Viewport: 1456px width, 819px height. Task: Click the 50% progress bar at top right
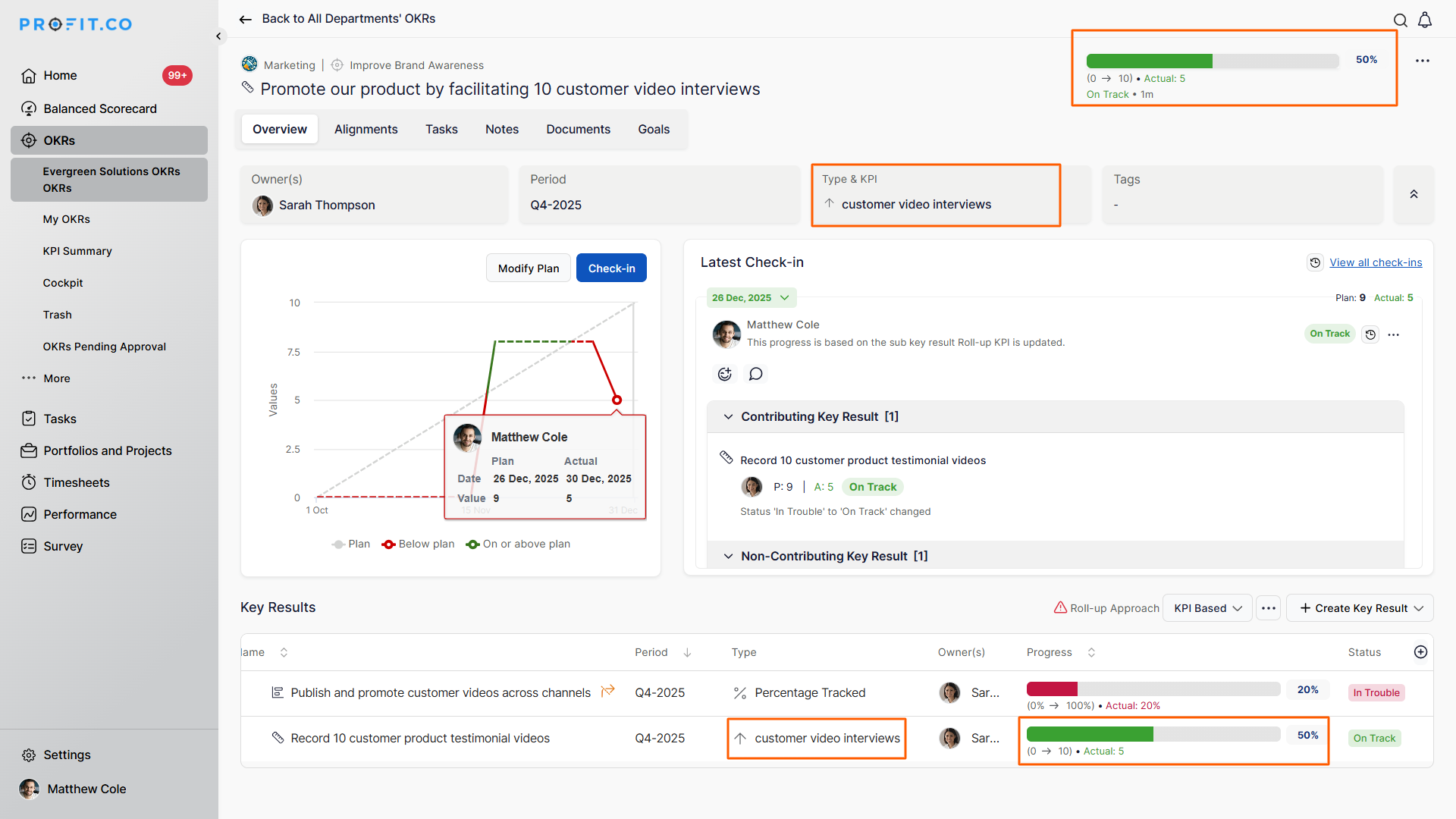[1212, 61]
